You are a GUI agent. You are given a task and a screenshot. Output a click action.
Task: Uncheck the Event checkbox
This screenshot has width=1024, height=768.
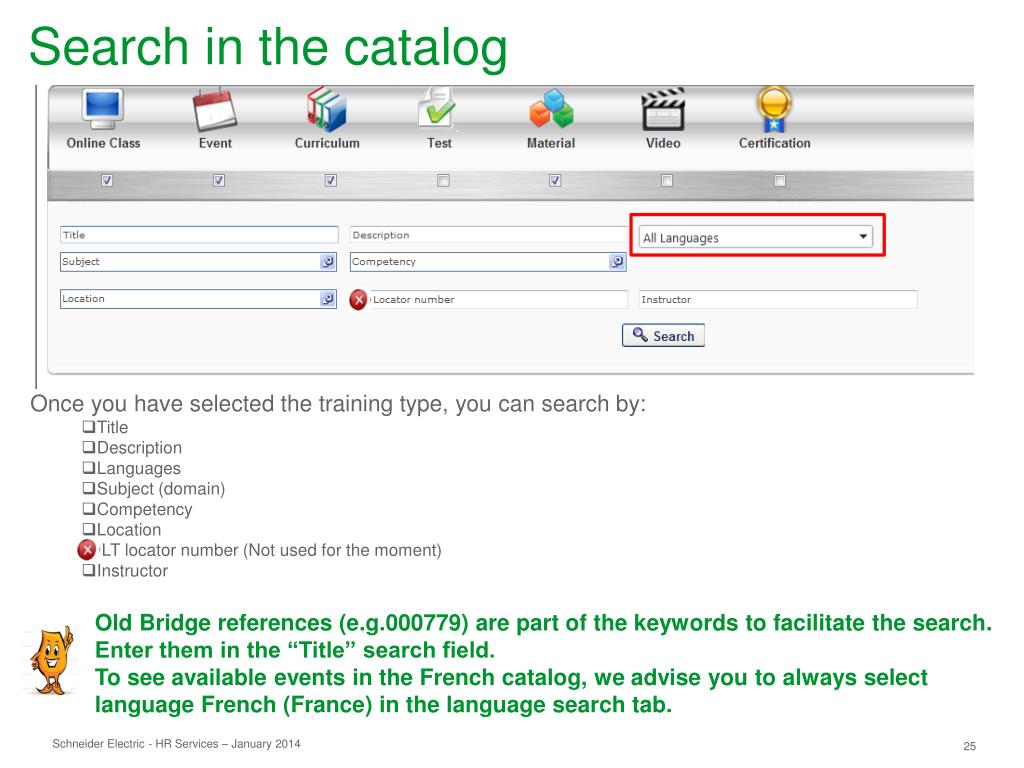pyautogui.click(x=219, y=180)
